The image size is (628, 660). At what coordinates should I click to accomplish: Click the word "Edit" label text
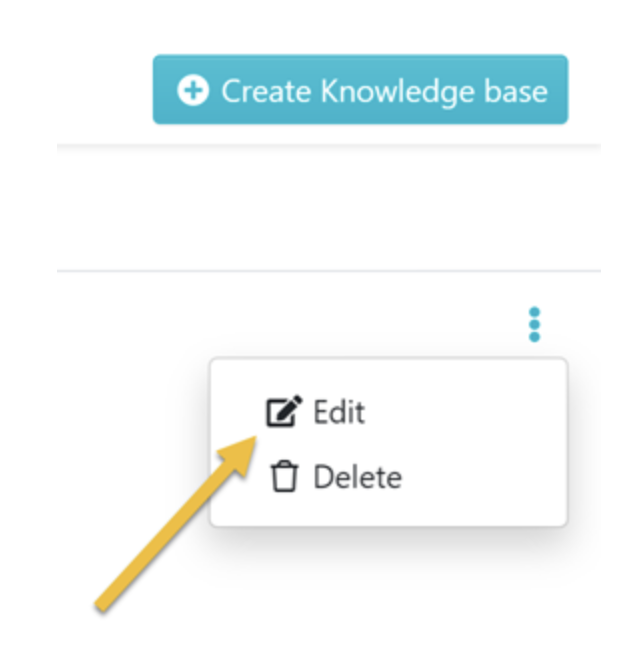pos(339,412)
